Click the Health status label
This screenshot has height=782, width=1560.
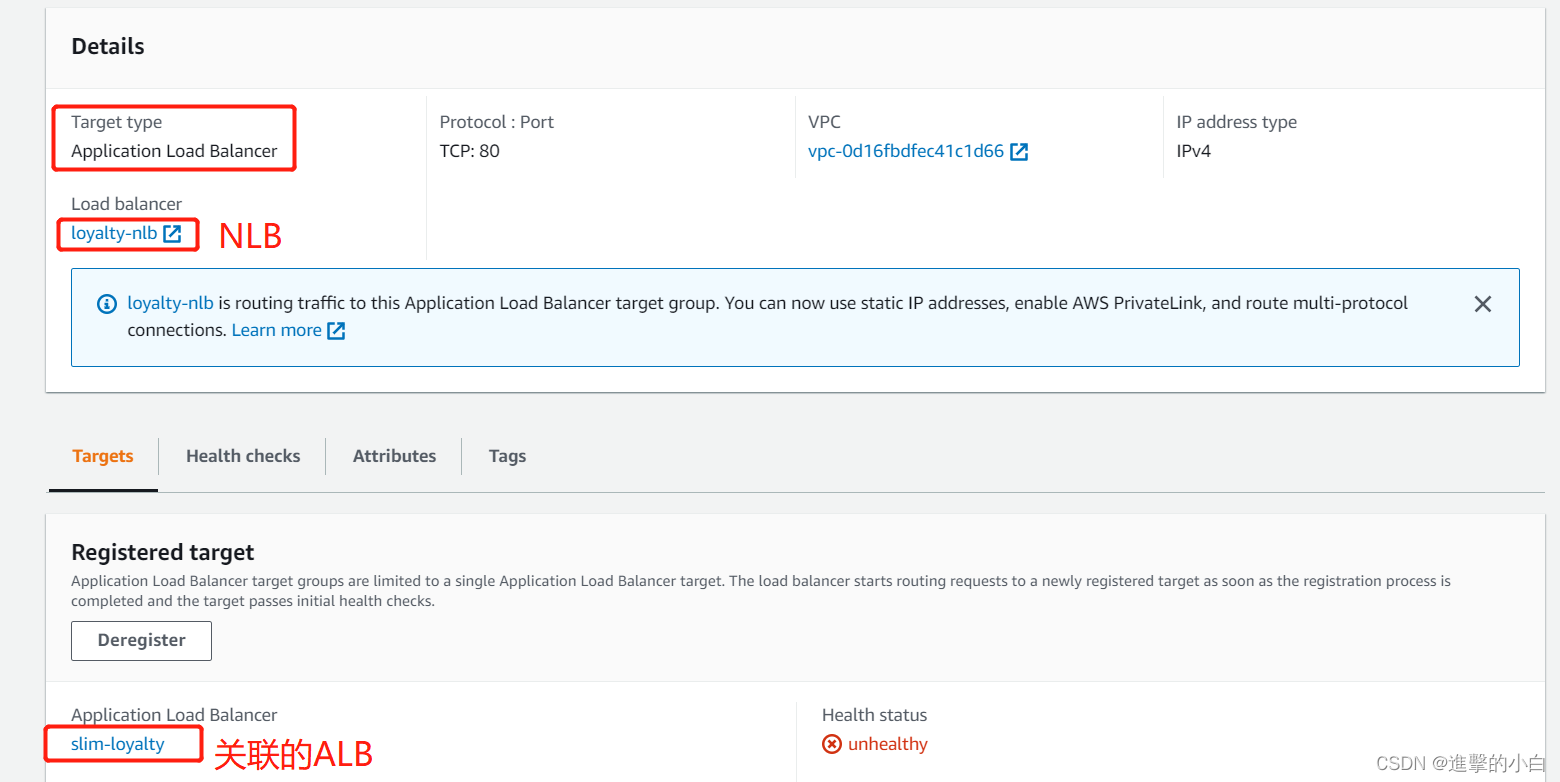pos(875,715)
